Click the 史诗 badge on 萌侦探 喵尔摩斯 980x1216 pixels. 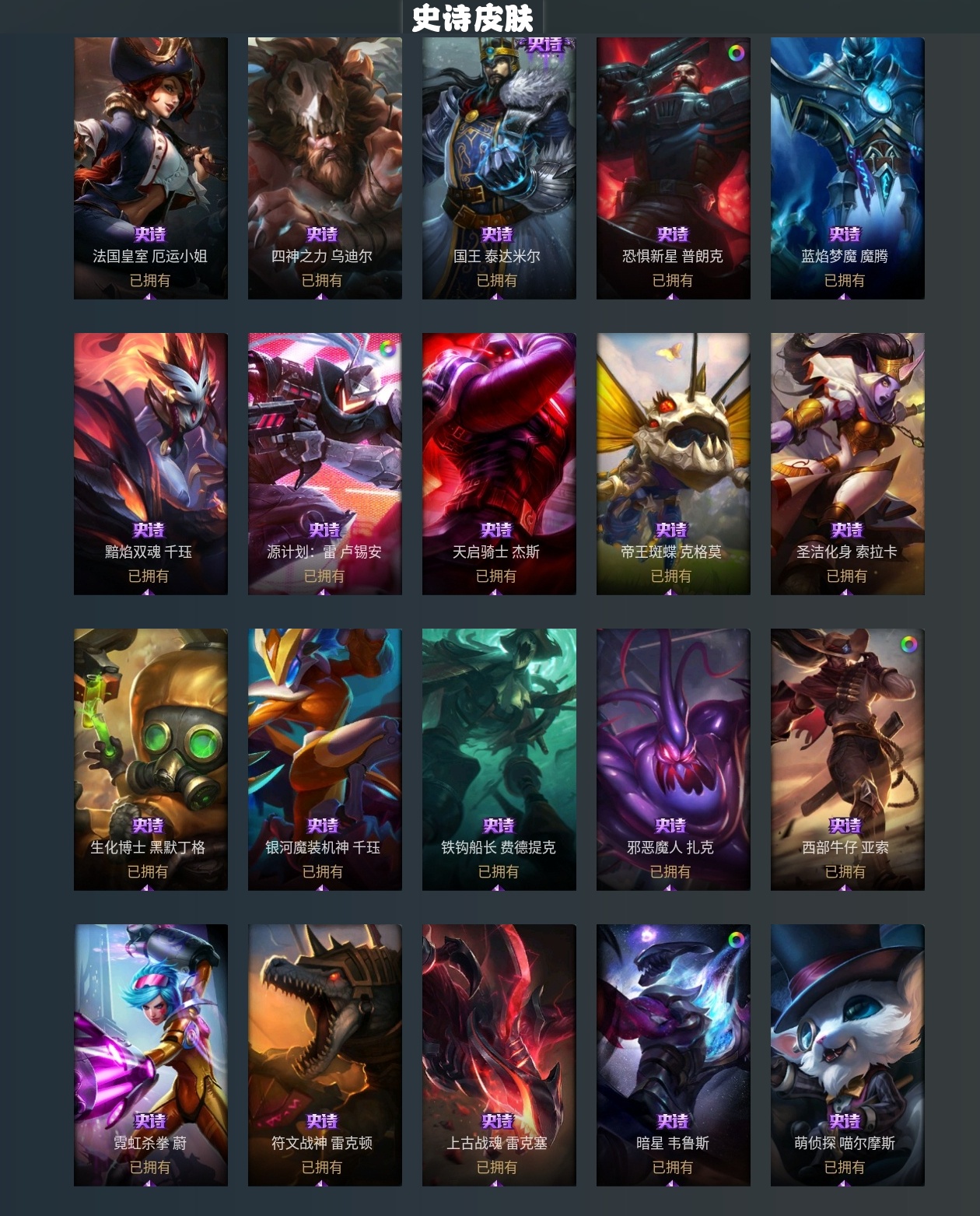(x=845, y=1121)
